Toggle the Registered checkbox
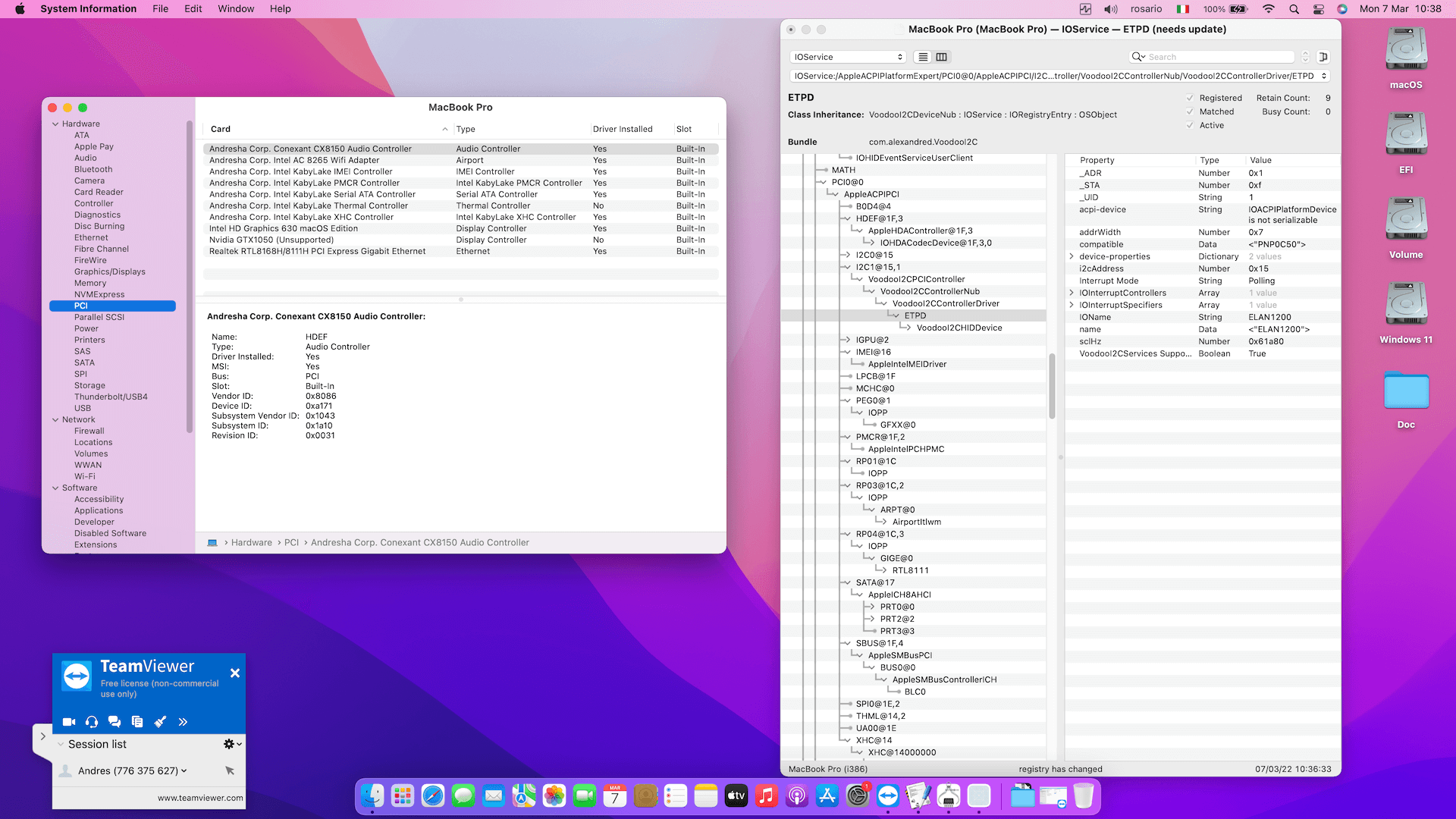 tap(1190, 98)
